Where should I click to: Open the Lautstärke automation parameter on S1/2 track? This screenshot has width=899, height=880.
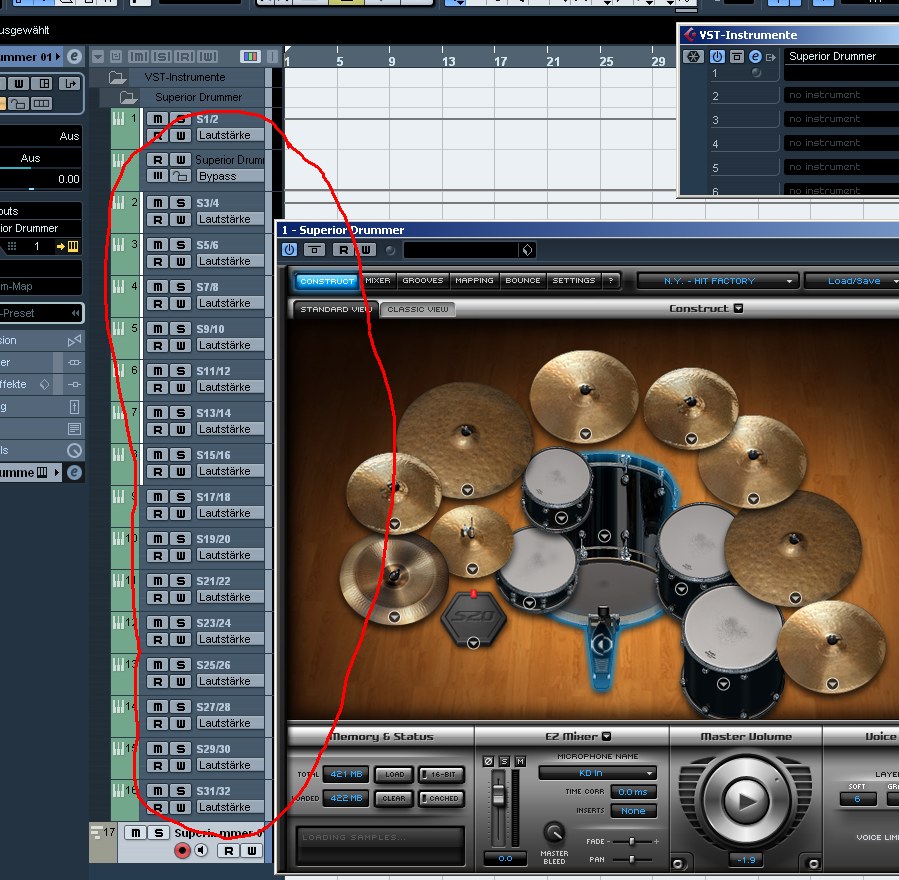click(x=230, y=135)
